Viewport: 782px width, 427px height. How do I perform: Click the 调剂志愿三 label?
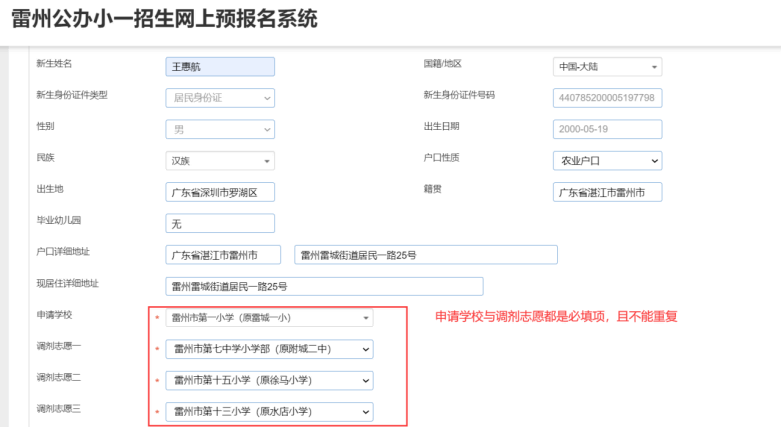coord(58,410)
